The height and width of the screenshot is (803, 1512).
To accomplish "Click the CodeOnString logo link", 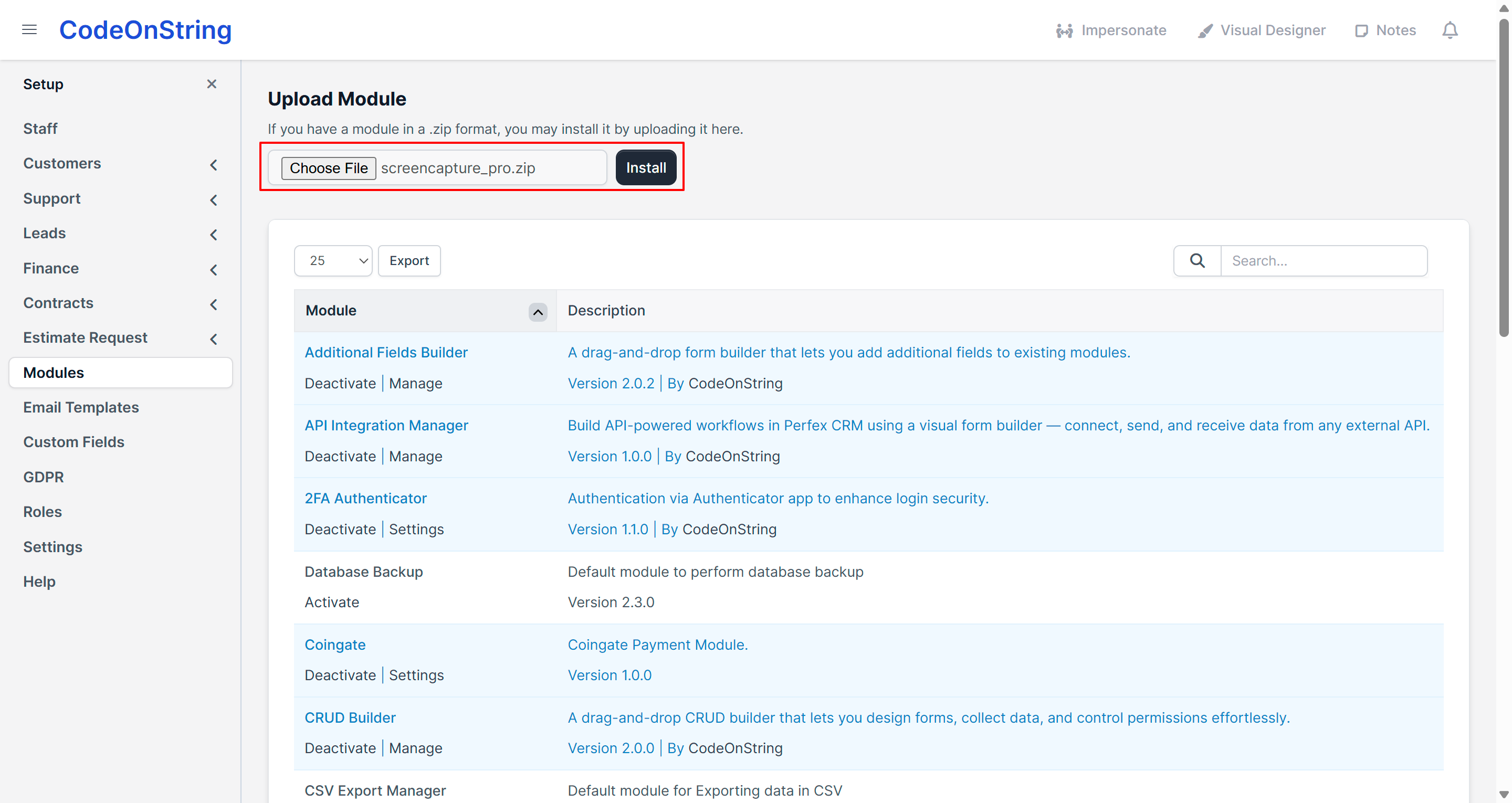I will [145, 30].
